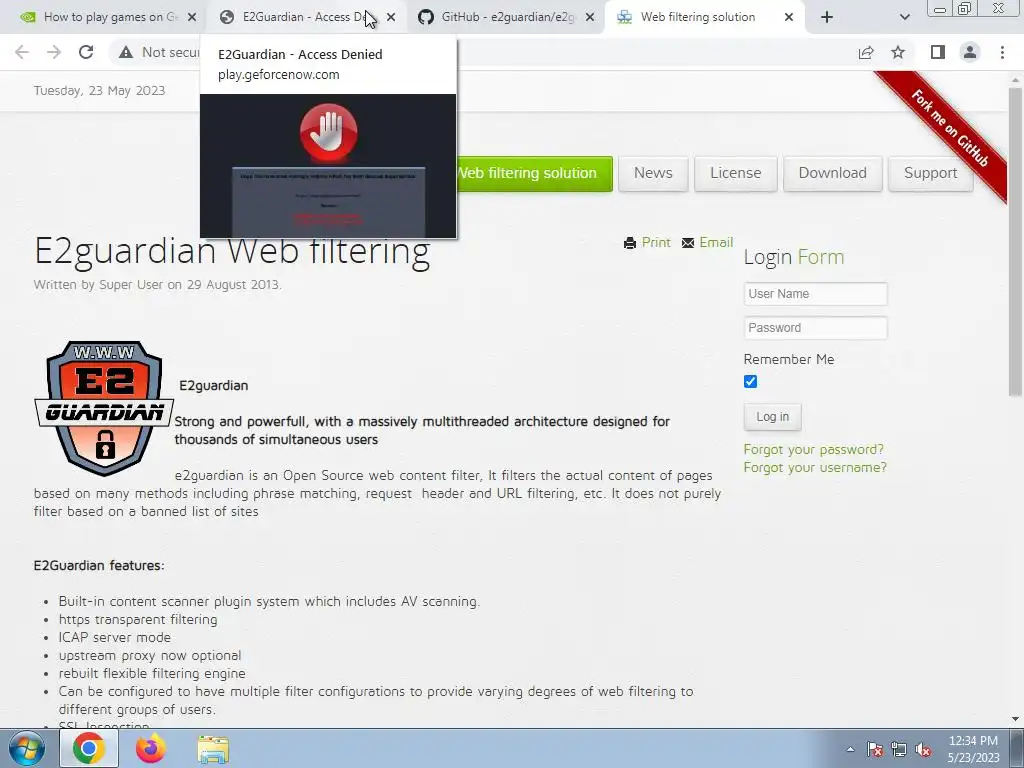The height and width of the screenshot is (768, 1024).
Task: Focus the User Name field
Action: [x=815, y=294]
